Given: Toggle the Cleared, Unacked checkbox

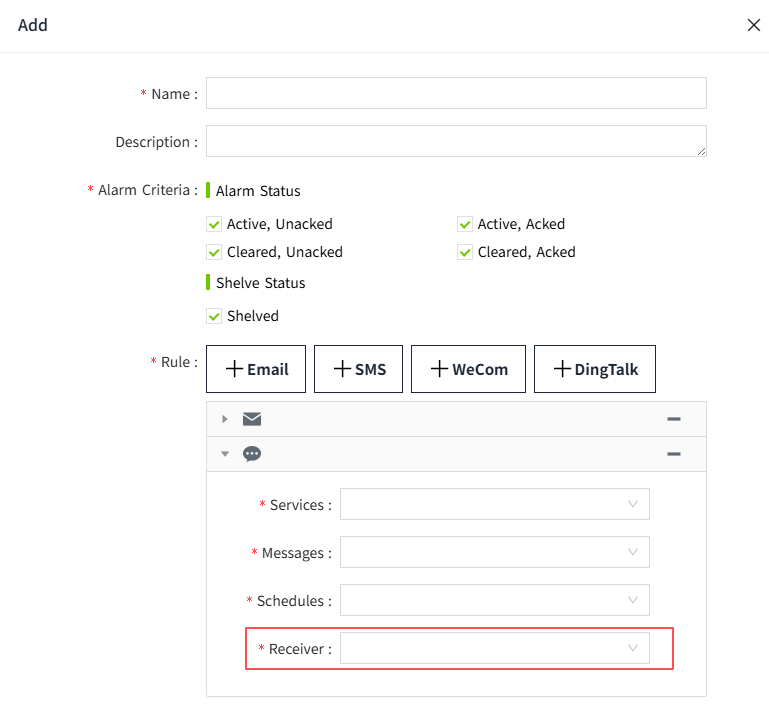Looking at the screenshot, I should (x=214, y=252).
